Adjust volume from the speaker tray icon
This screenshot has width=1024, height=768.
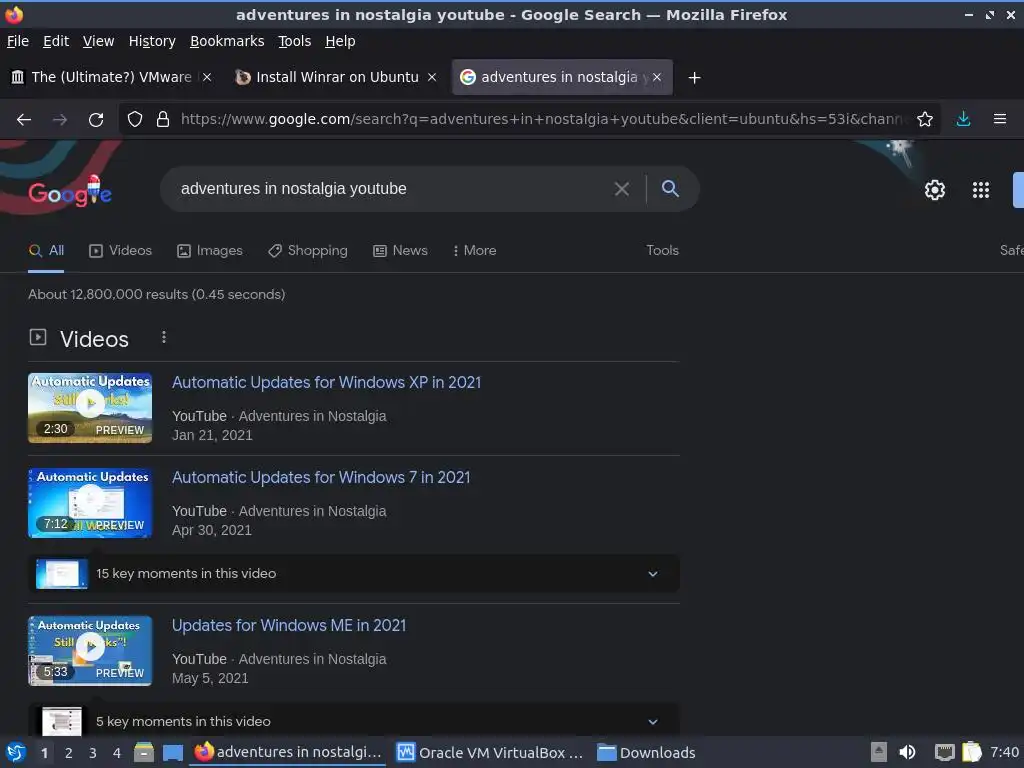coord(907,752)
